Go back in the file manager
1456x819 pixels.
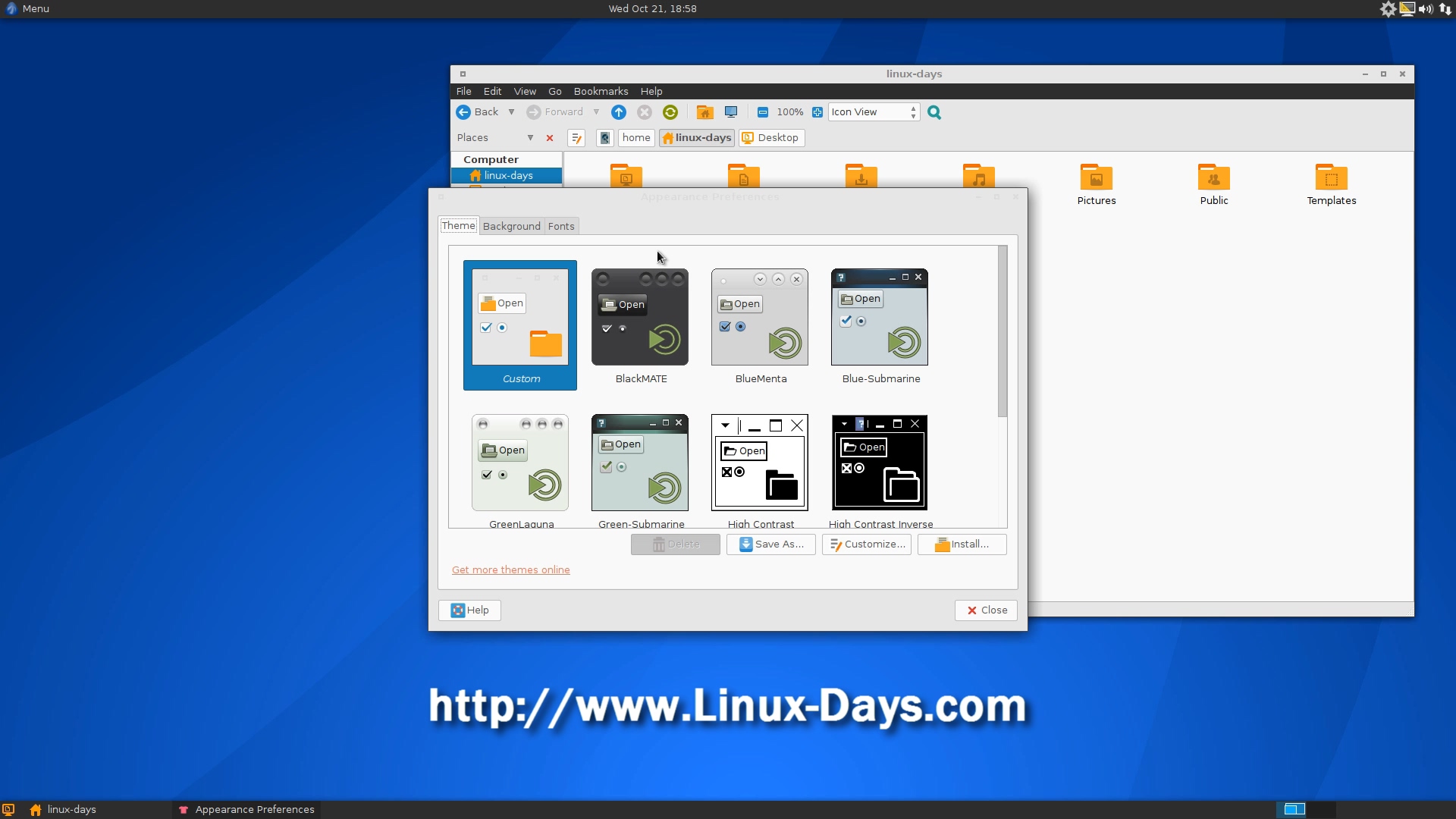477,112
